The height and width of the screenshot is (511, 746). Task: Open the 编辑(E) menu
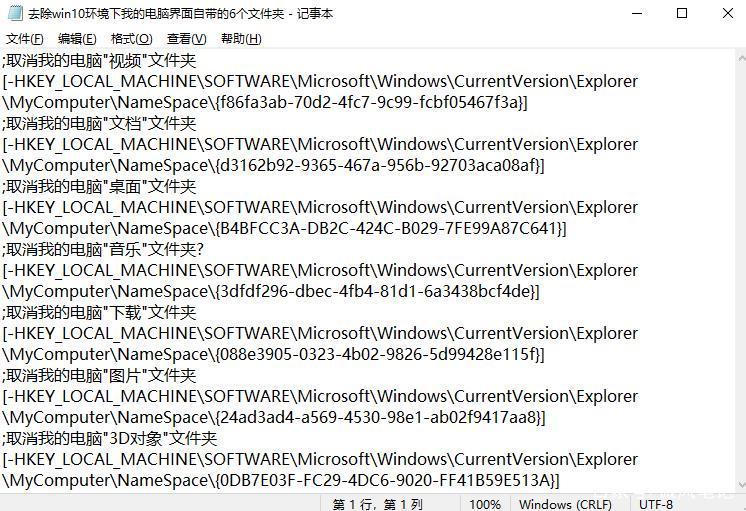click(x=77, y=39)
